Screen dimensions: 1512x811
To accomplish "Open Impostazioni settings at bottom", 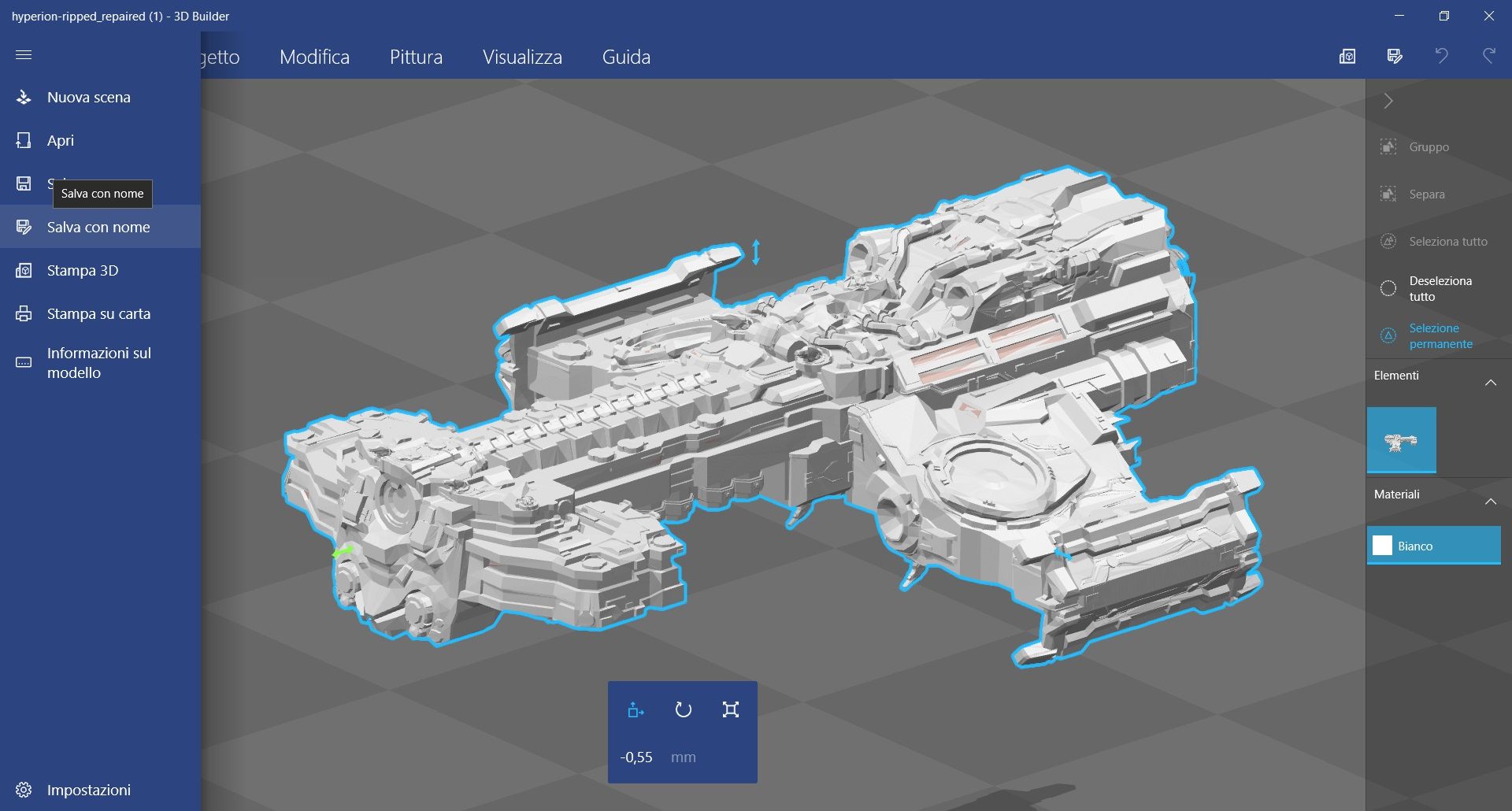I will tap(100, 790).
